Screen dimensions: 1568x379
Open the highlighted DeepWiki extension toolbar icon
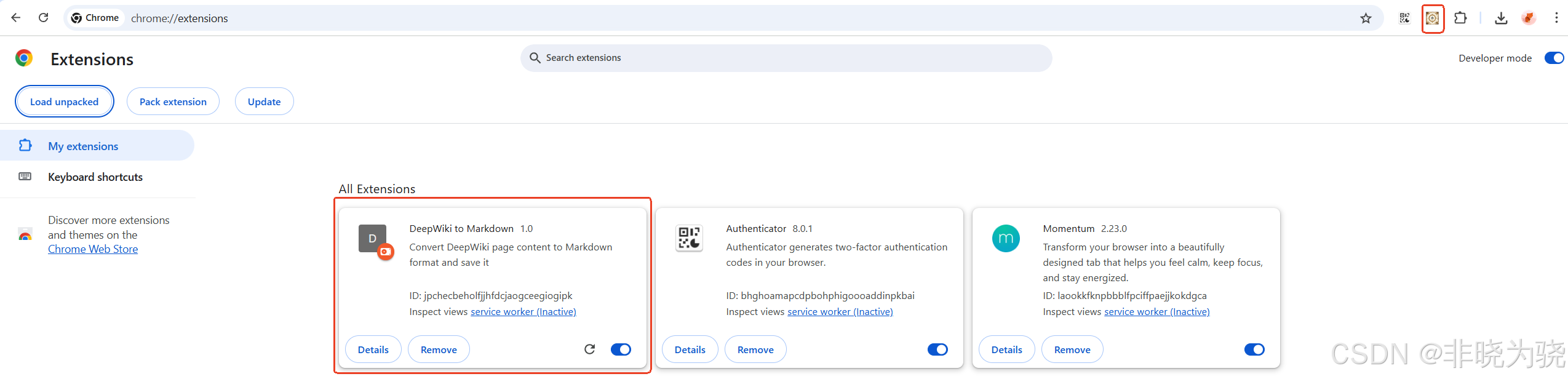[x=1433, y=18]
